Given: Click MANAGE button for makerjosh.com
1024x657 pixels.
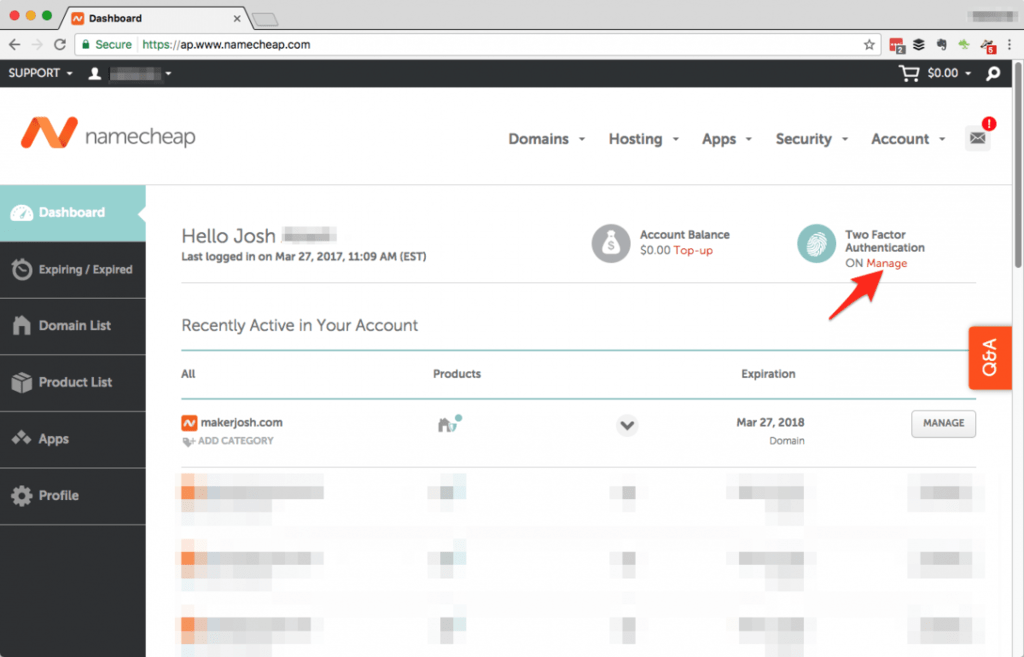Looking at the screenshot, I should point(943,423).
